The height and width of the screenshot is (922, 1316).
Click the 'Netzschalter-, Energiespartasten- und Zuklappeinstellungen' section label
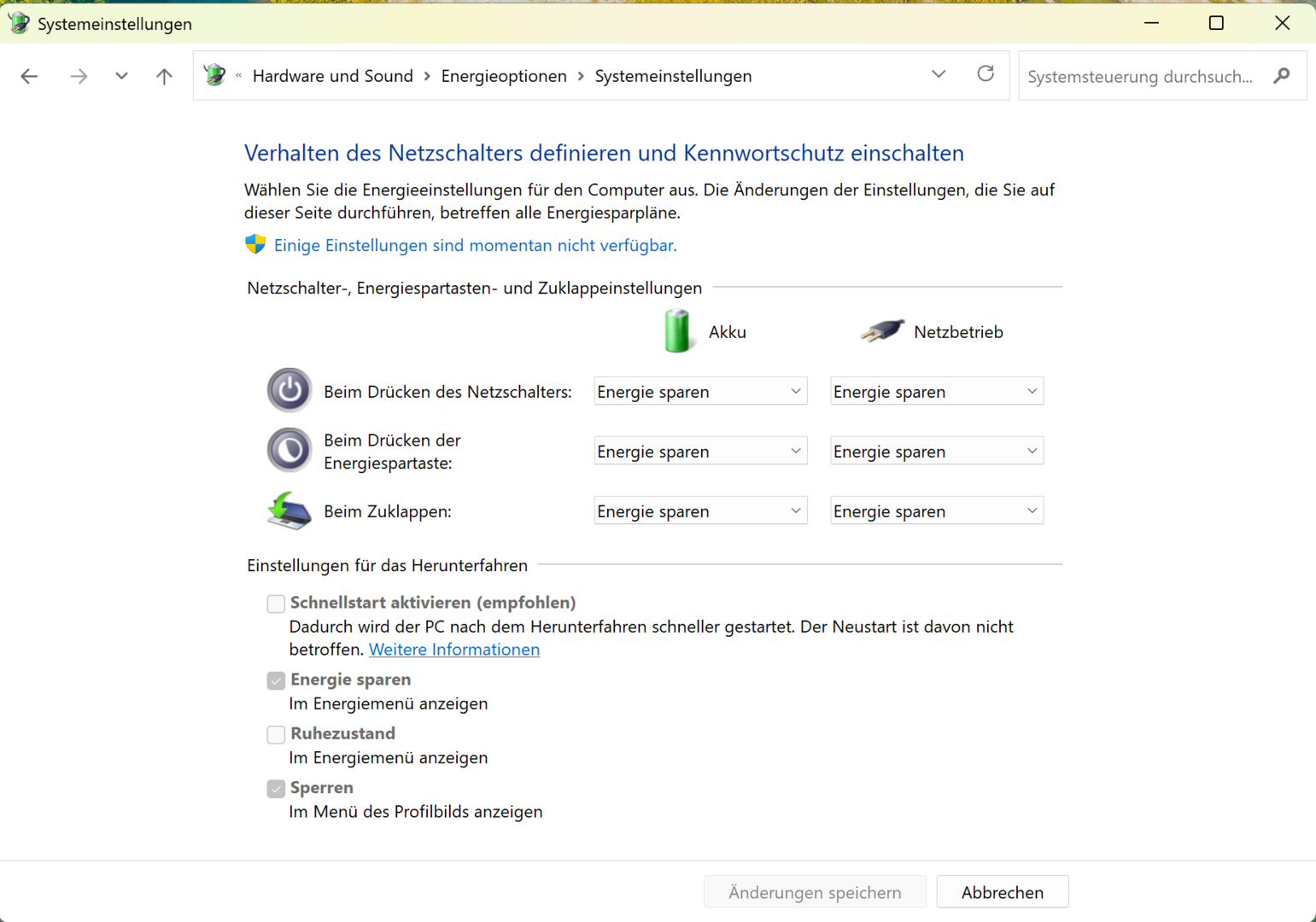475,288
